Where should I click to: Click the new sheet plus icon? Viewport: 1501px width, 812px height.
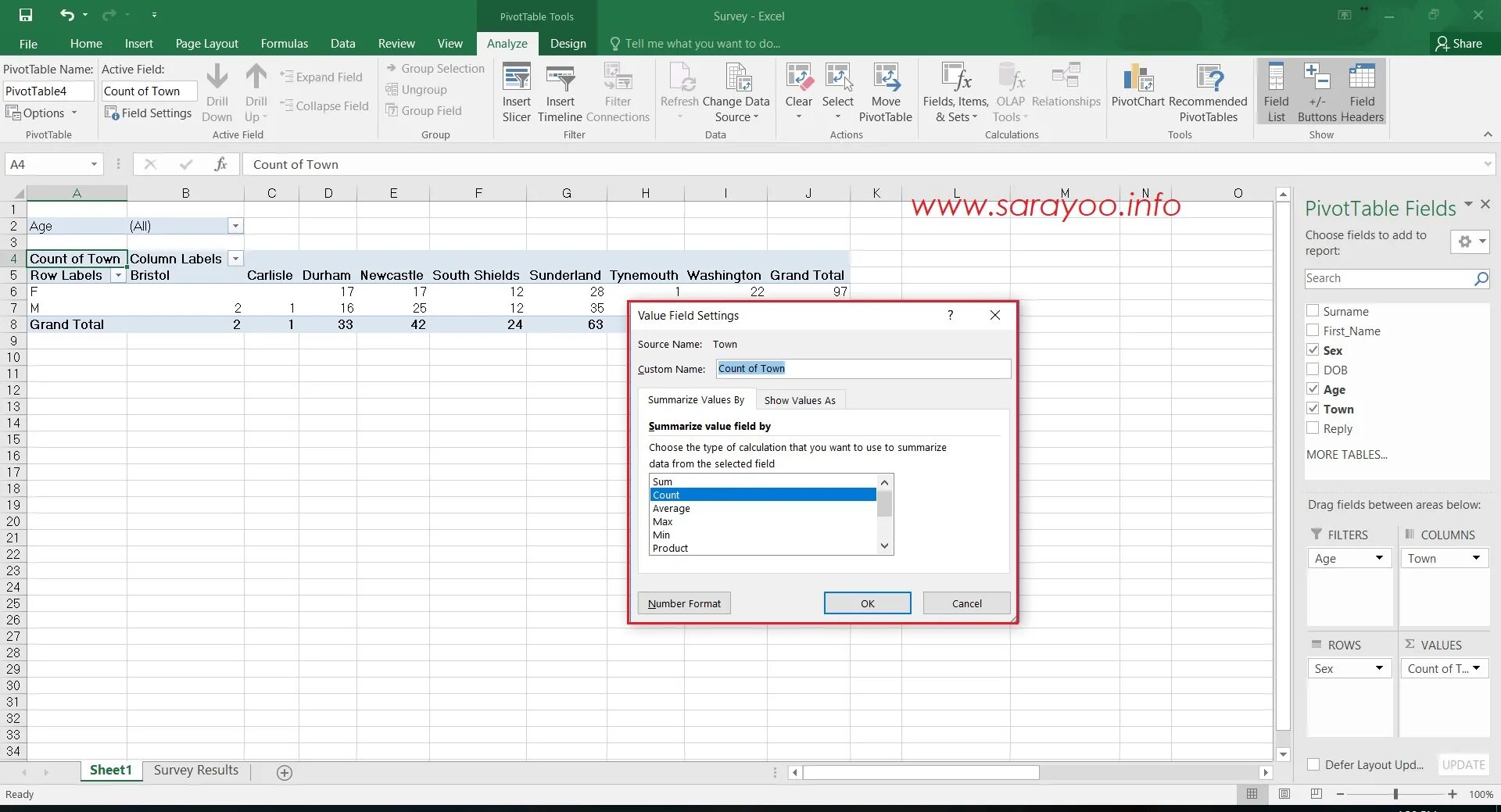click(285, 772)
